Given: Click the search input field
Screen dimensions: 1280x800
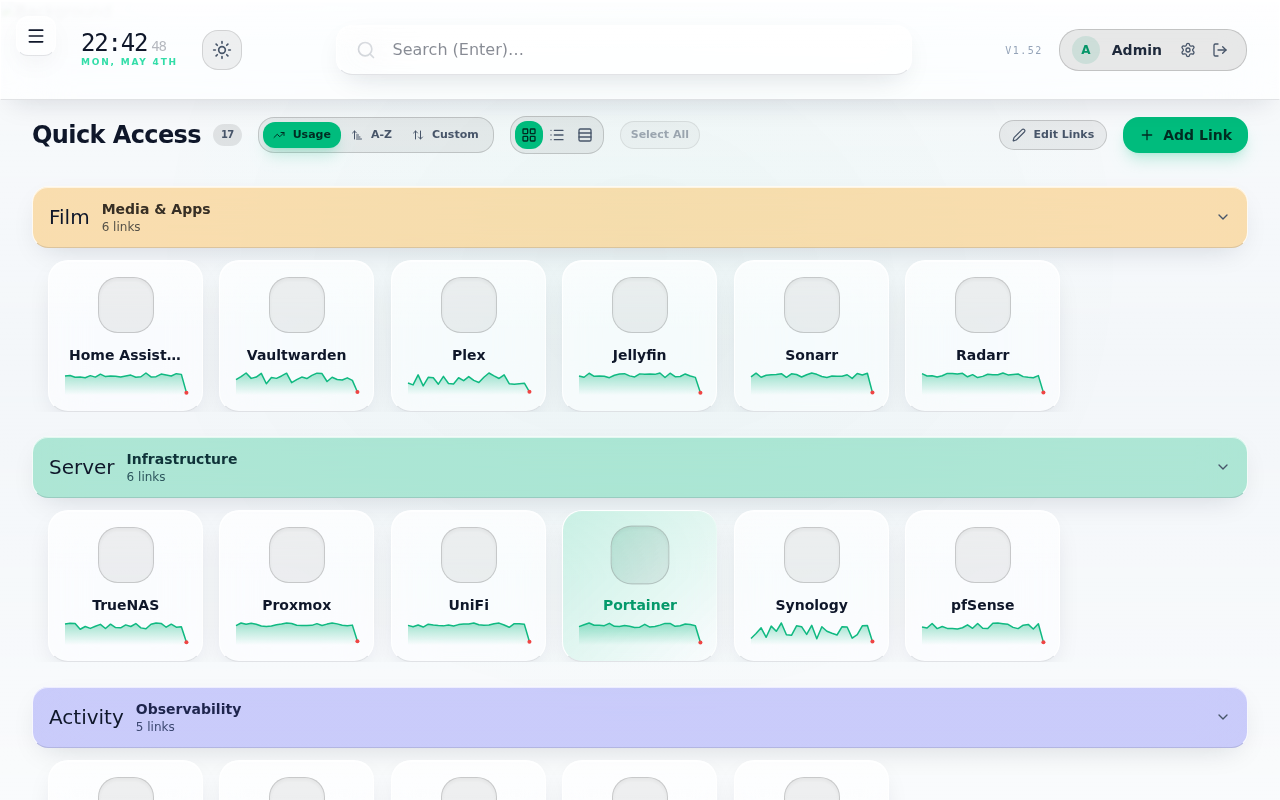Looking at the screenshot, I should (x=624, y=49).
